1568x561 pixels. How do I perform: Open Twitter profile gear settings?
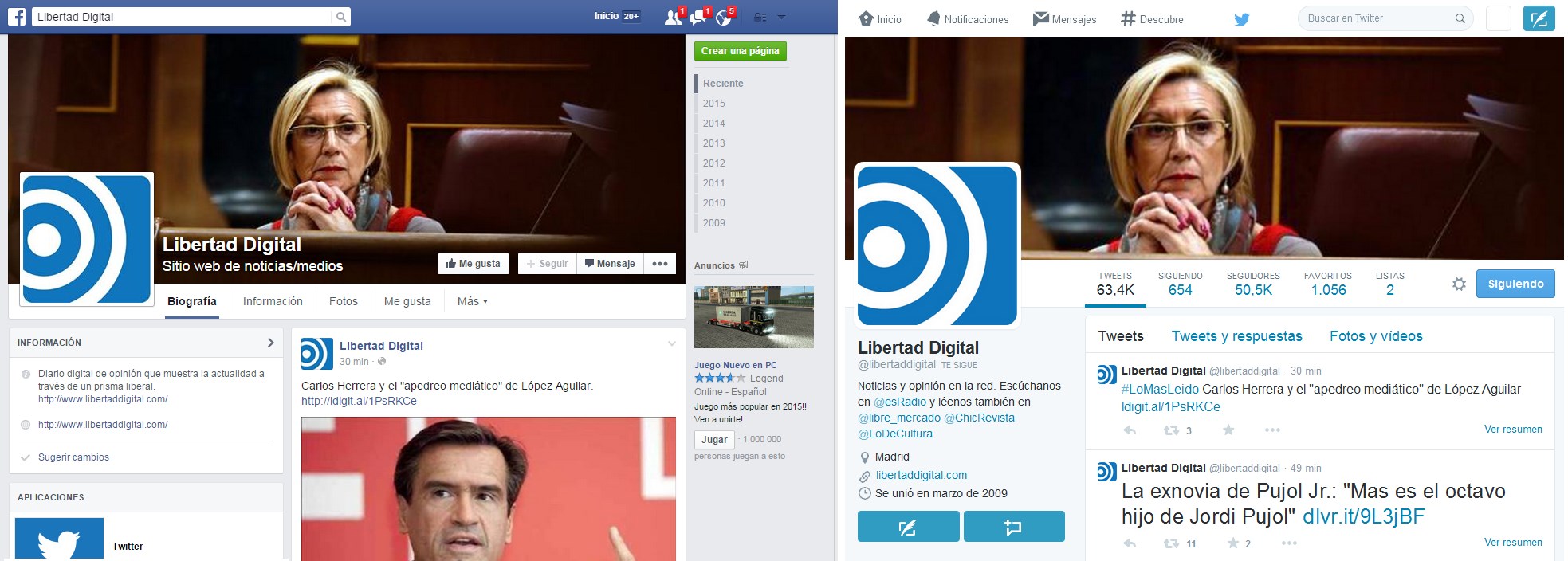[1459, 284]
